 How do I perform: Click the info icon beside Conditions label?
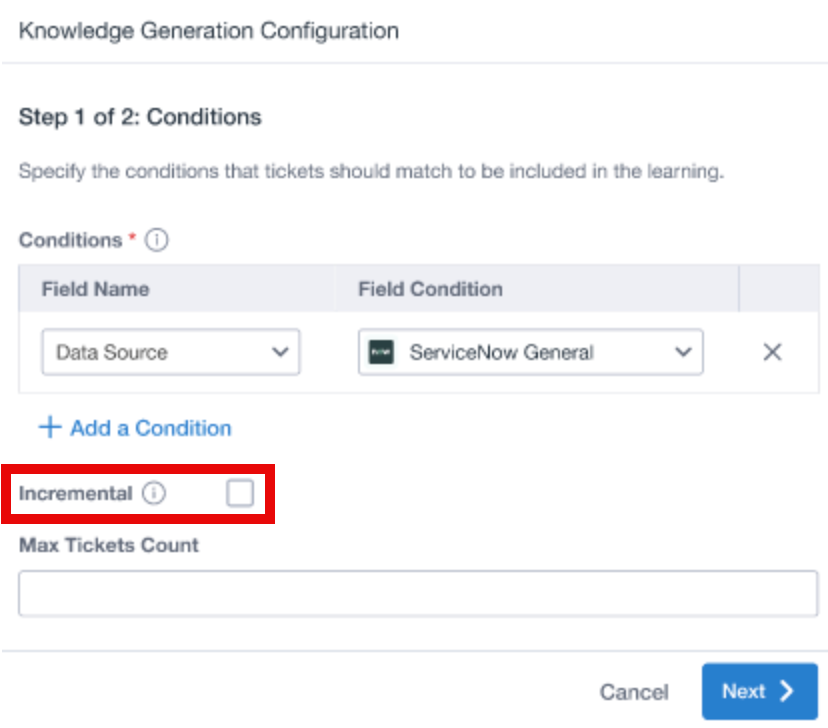157,240
